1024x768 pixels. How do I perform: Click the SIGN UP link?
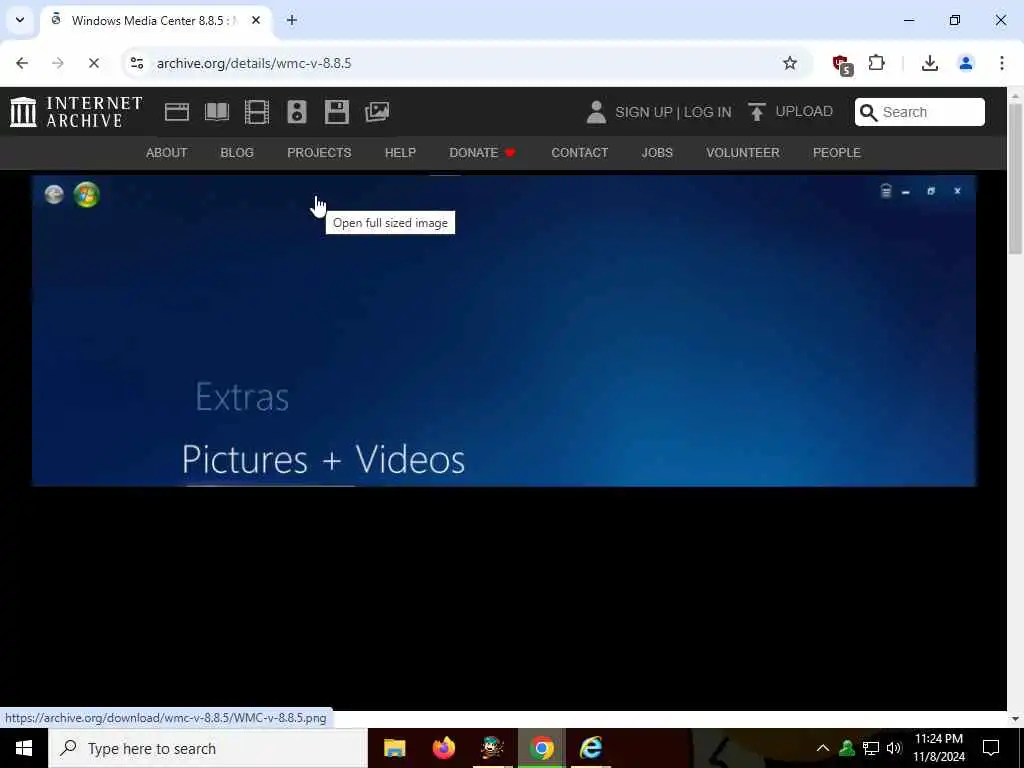pos(643,112)
